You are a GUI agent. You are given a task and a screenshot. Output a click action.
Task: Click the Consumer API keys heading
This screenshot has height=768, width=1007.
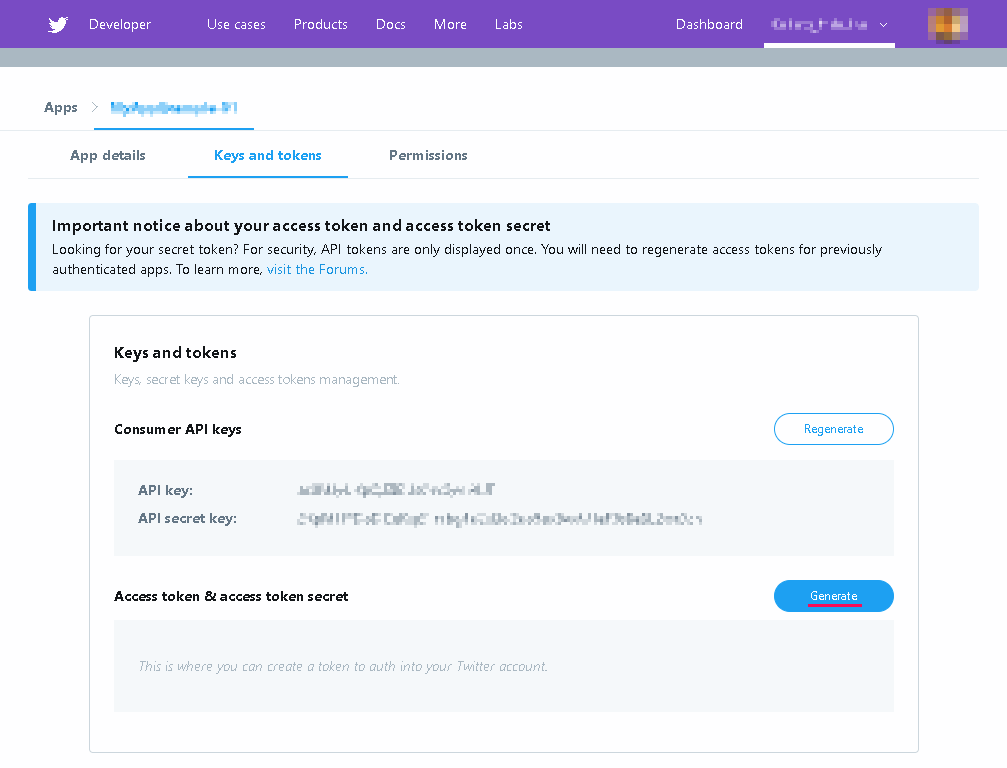(x=178, y=430)
